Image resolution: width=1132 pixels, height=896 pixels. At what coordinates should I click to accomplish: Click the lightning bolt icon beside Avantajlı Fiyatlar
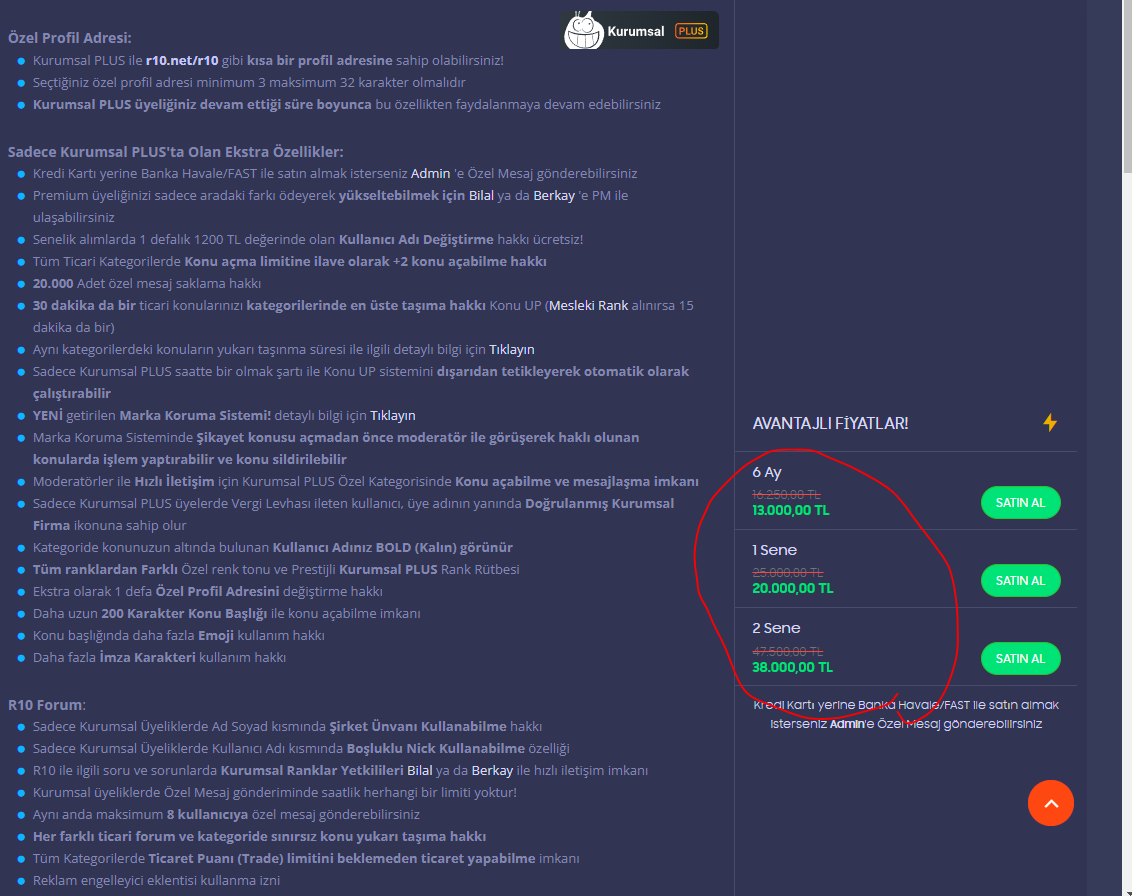pos(1050,422)
